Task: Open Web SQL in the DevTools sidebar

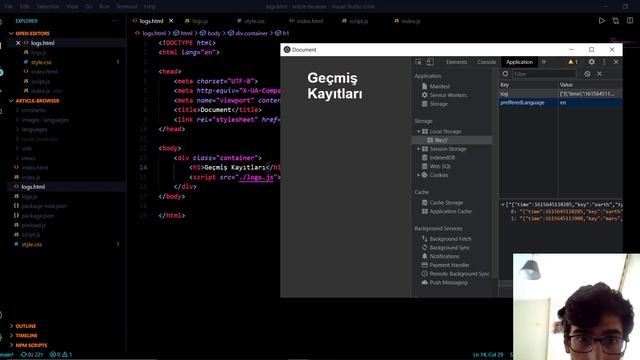Action: [440, 166]
